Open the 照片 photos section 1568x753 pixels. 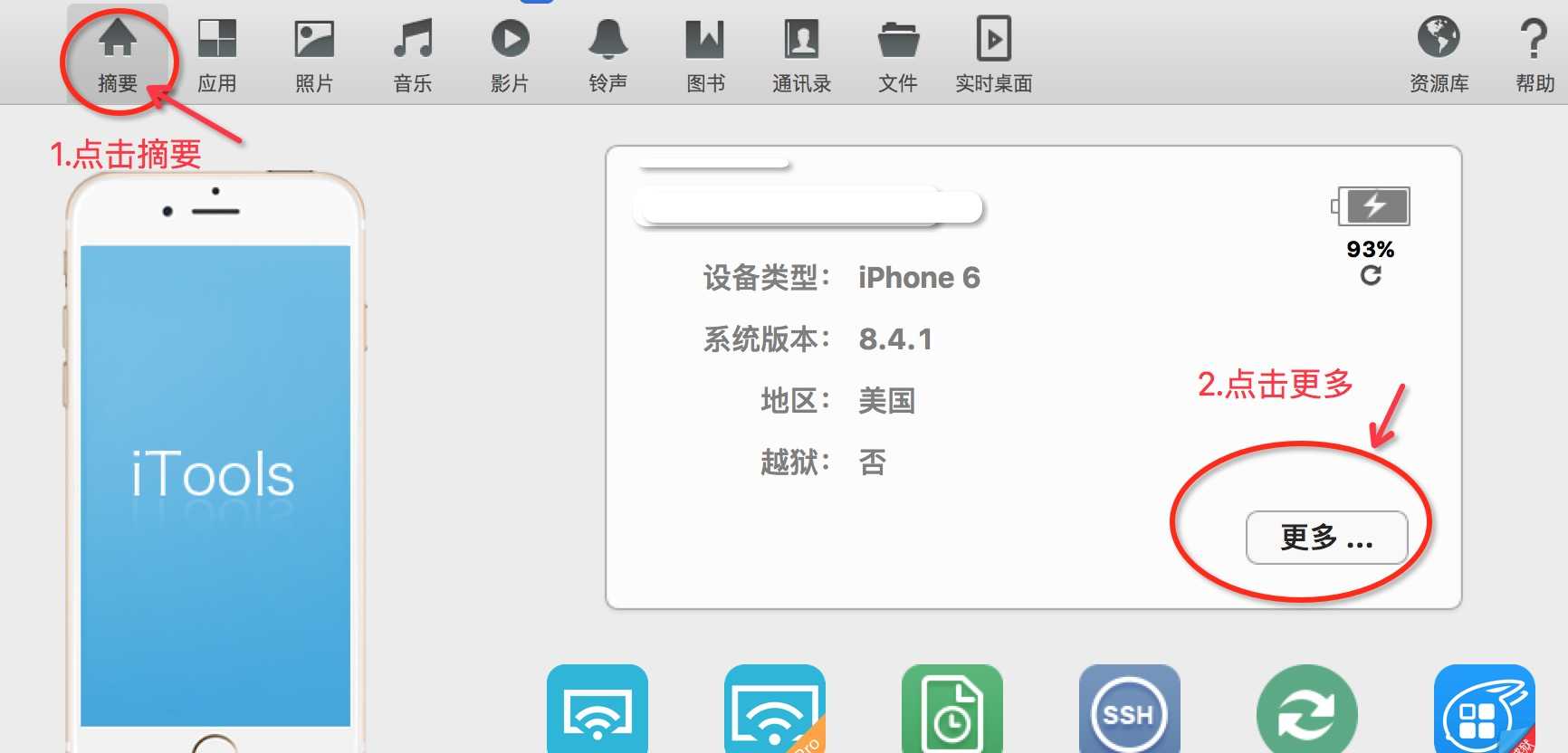pyautogui.click(x=314, y=54)
